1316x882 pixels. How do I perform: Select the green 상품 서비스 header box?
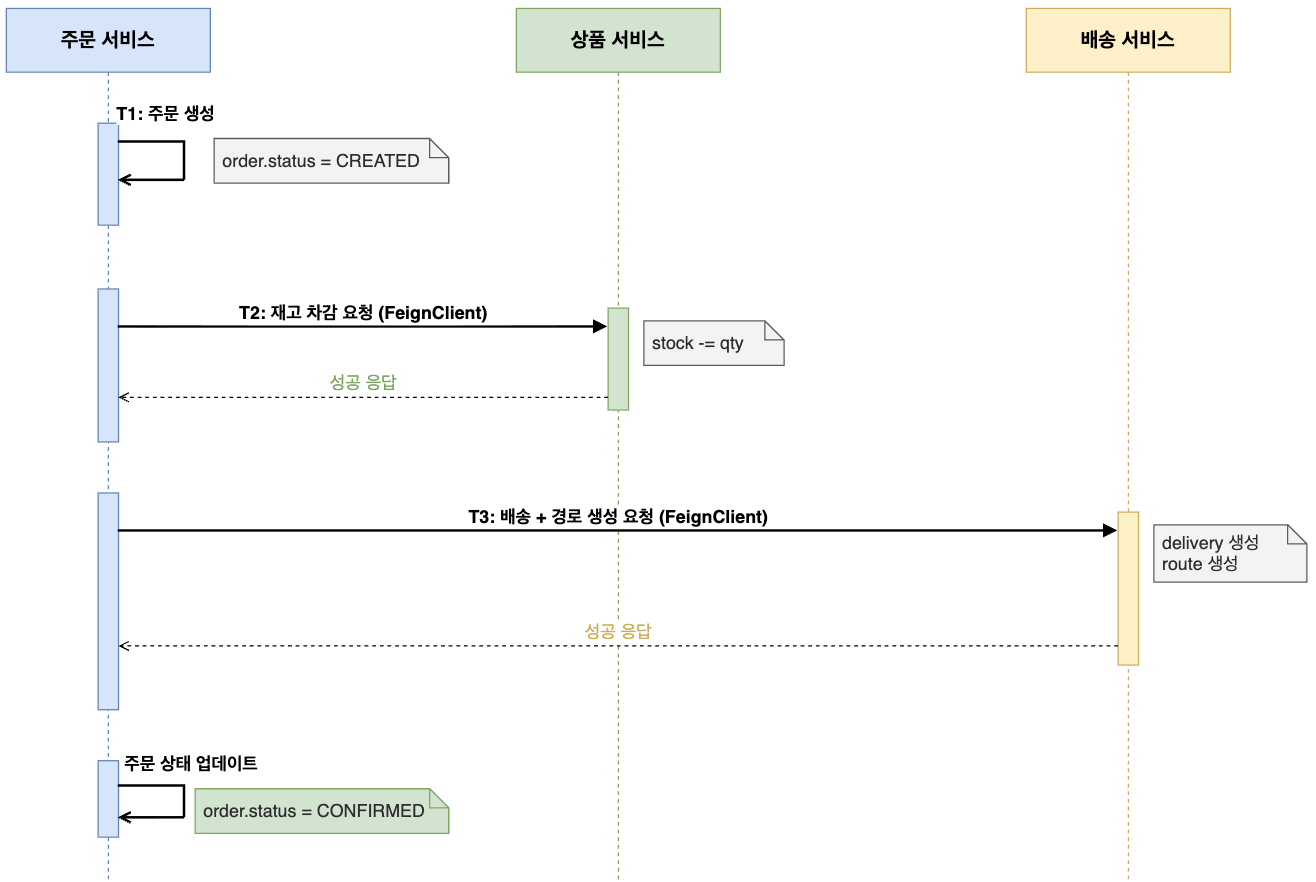(x=618, y=40)
